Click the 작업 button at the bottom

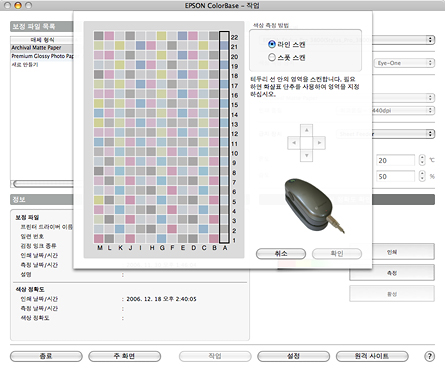(x=215, y=356)
